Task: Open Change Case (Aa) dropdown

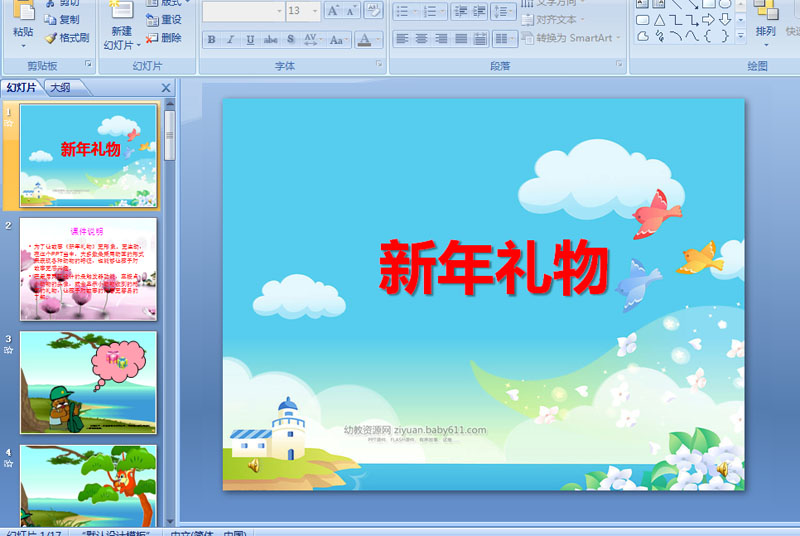Action: pos(338,39)
